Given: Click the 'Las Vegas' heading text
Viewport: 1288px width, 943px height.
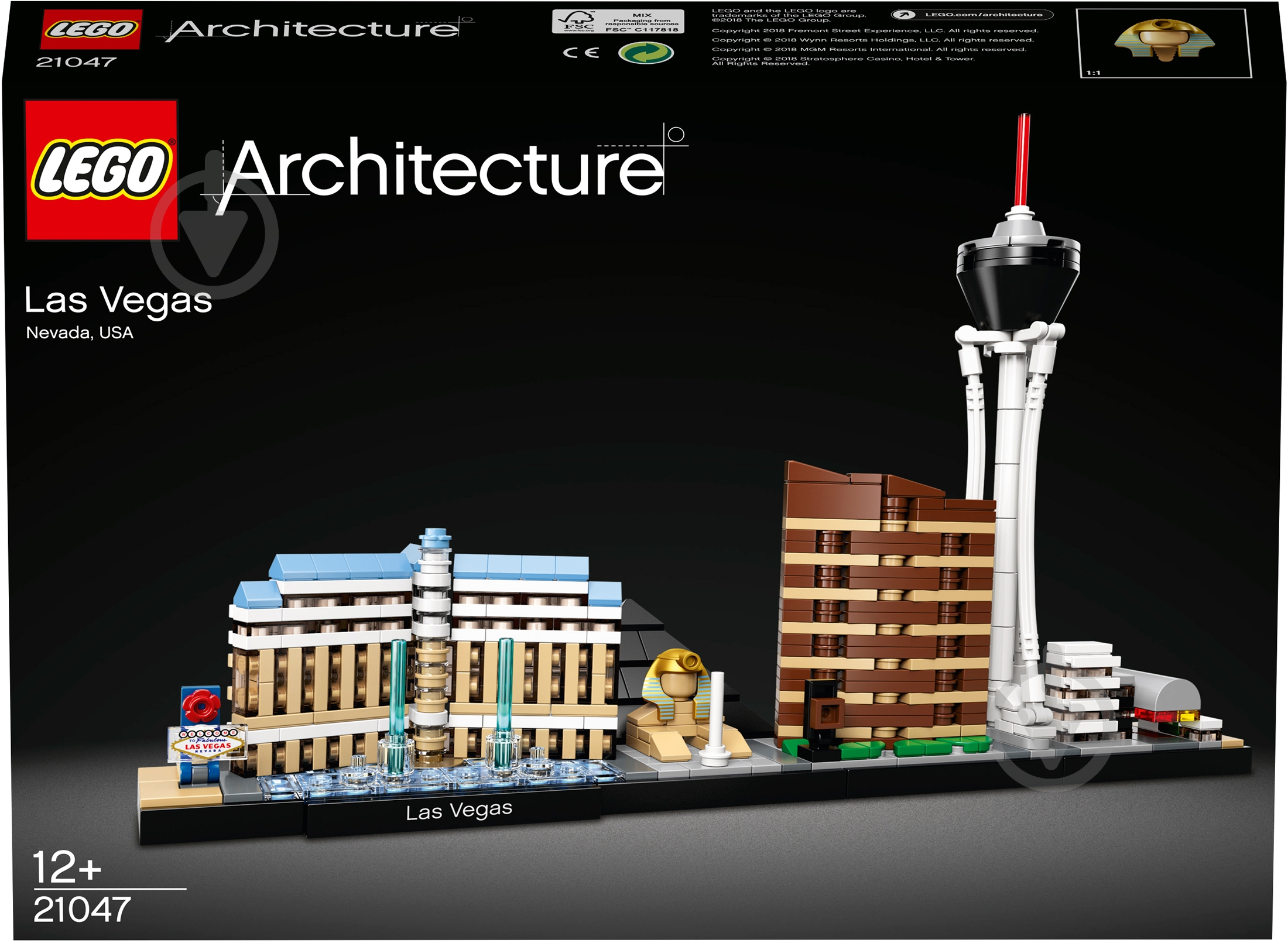Looking at the screenshot, I should click(118, 301).
